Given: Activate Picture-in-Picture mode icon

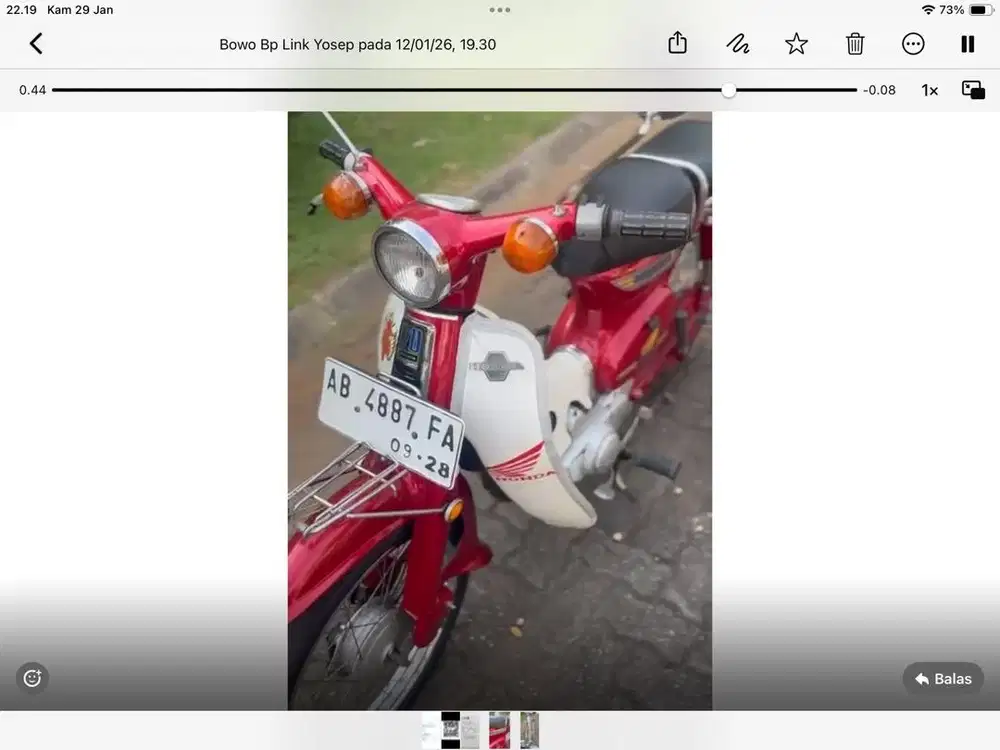Looking at the screenshot, I should pyautogui.click(x=974, y=89).
